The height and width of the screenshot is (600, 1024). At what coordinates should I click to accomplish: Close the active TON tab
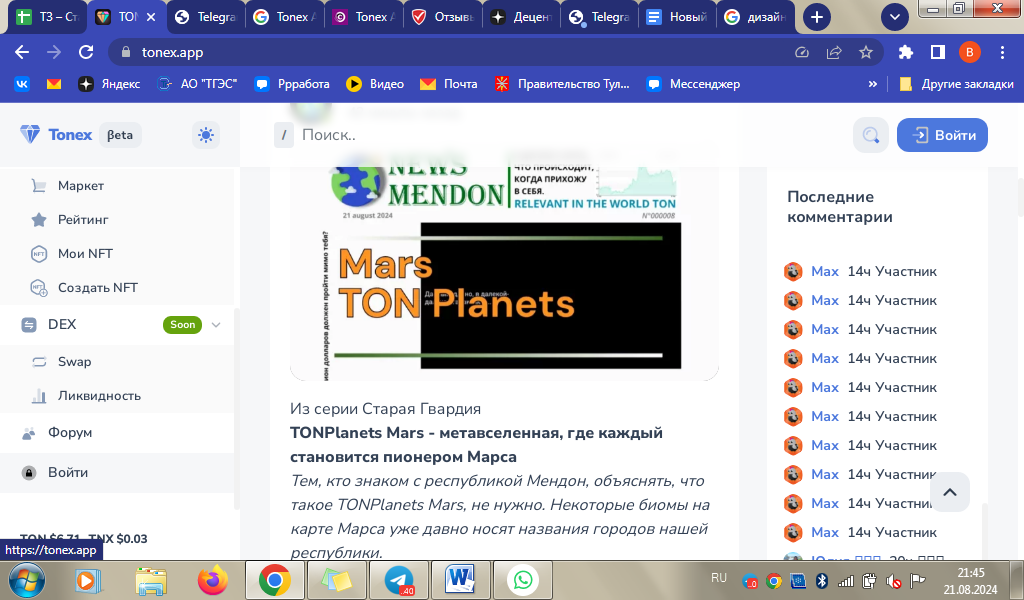151,17
